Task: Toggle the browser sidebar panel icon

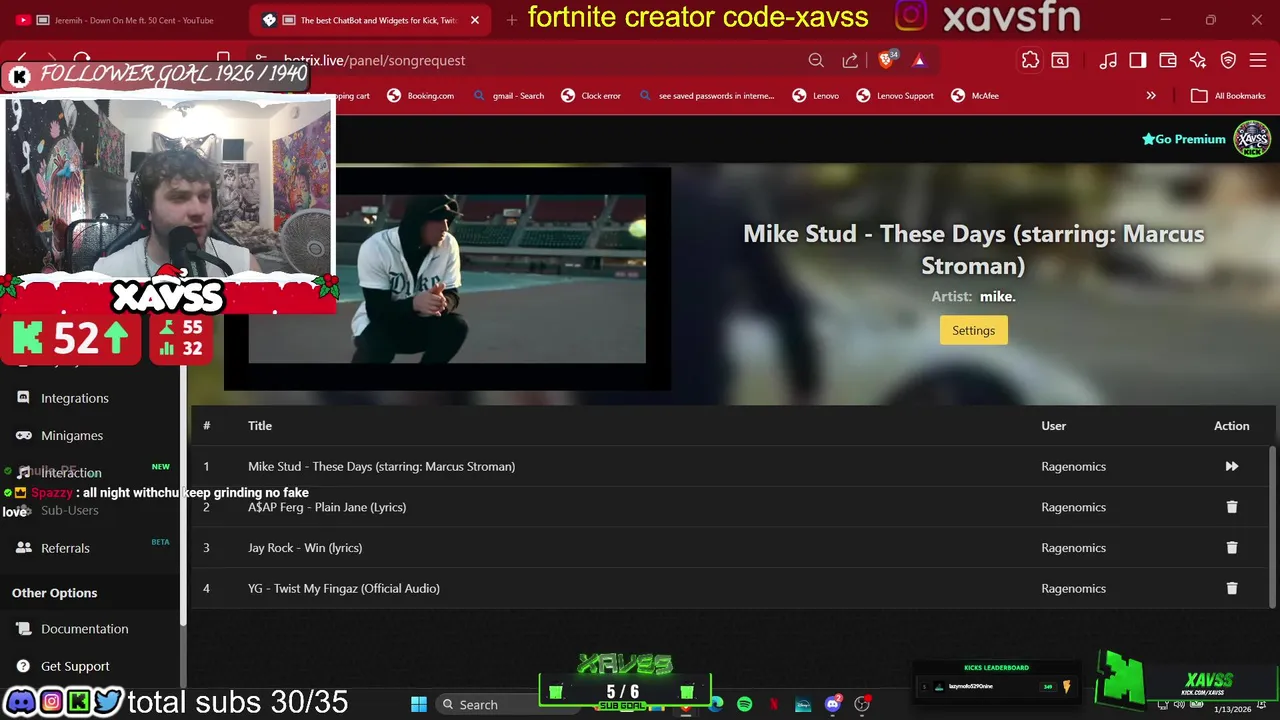Action: tap(1138, 60)
